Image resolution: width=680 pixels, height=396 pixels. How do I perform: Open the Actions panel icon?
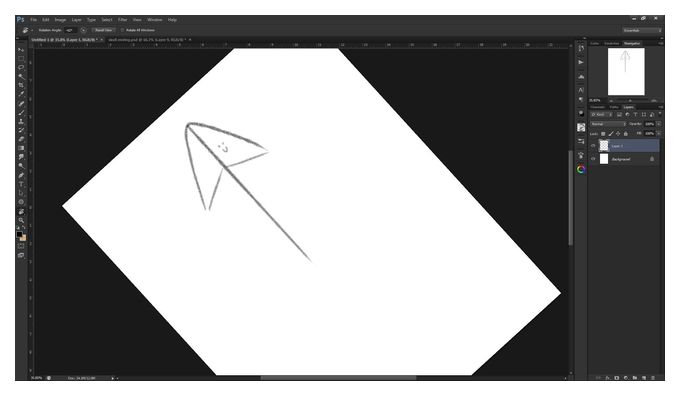581,62
